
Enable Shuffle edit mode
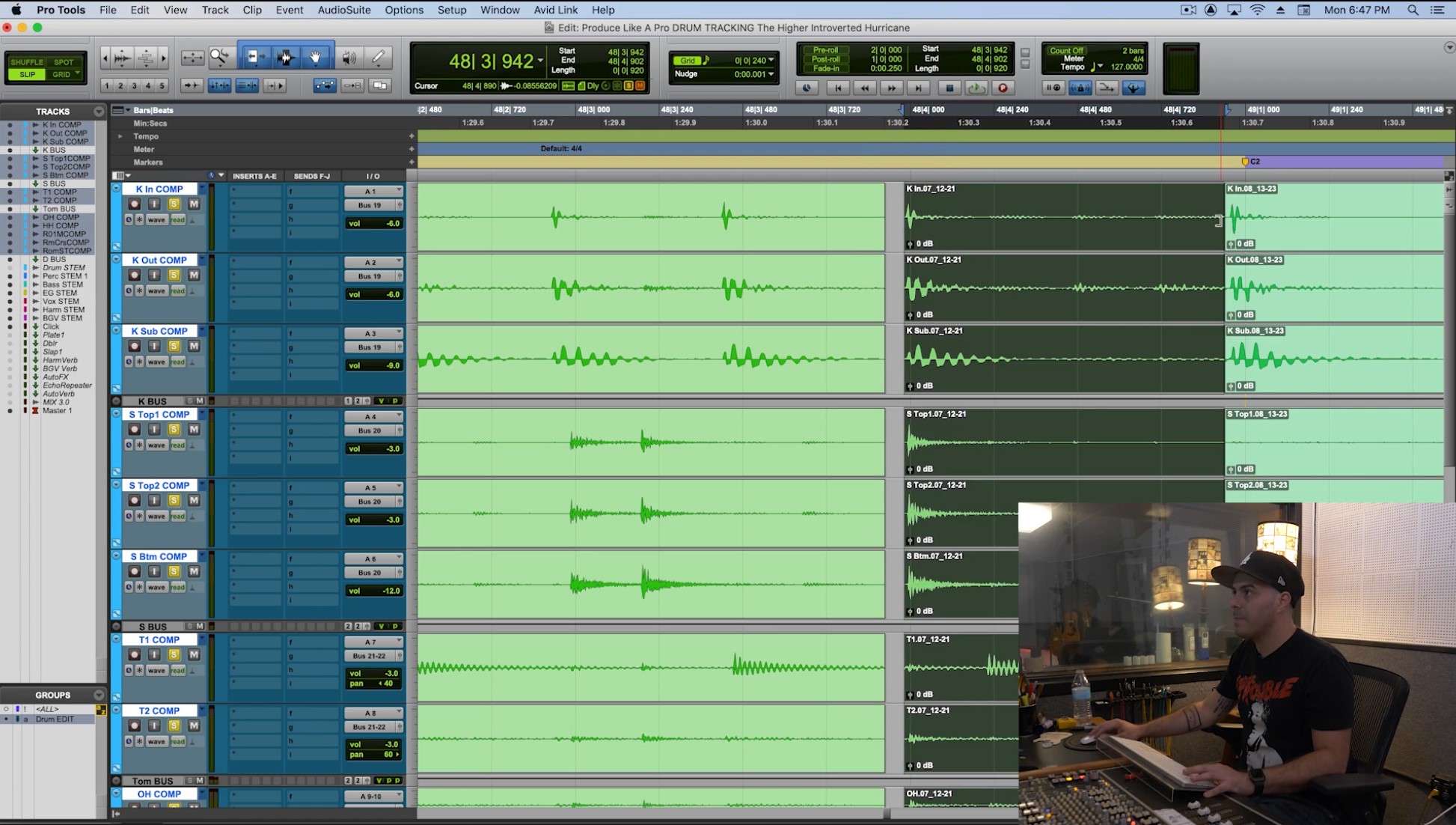[27, 62]
